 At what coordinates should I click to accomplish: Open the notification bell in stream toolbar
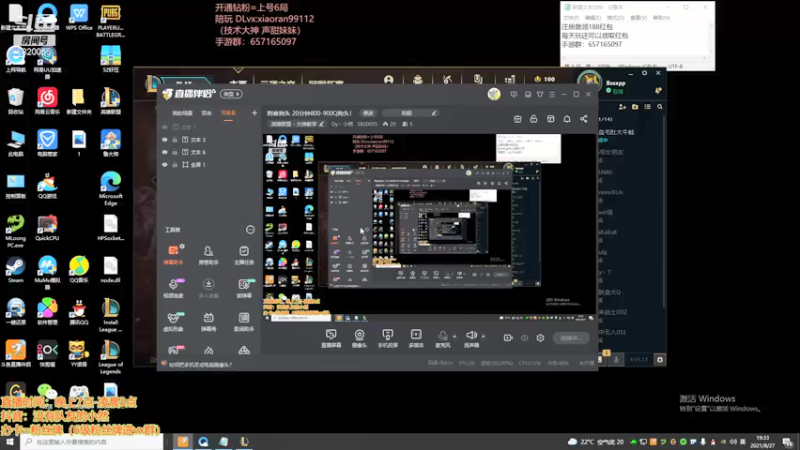[x=567, y=119]
